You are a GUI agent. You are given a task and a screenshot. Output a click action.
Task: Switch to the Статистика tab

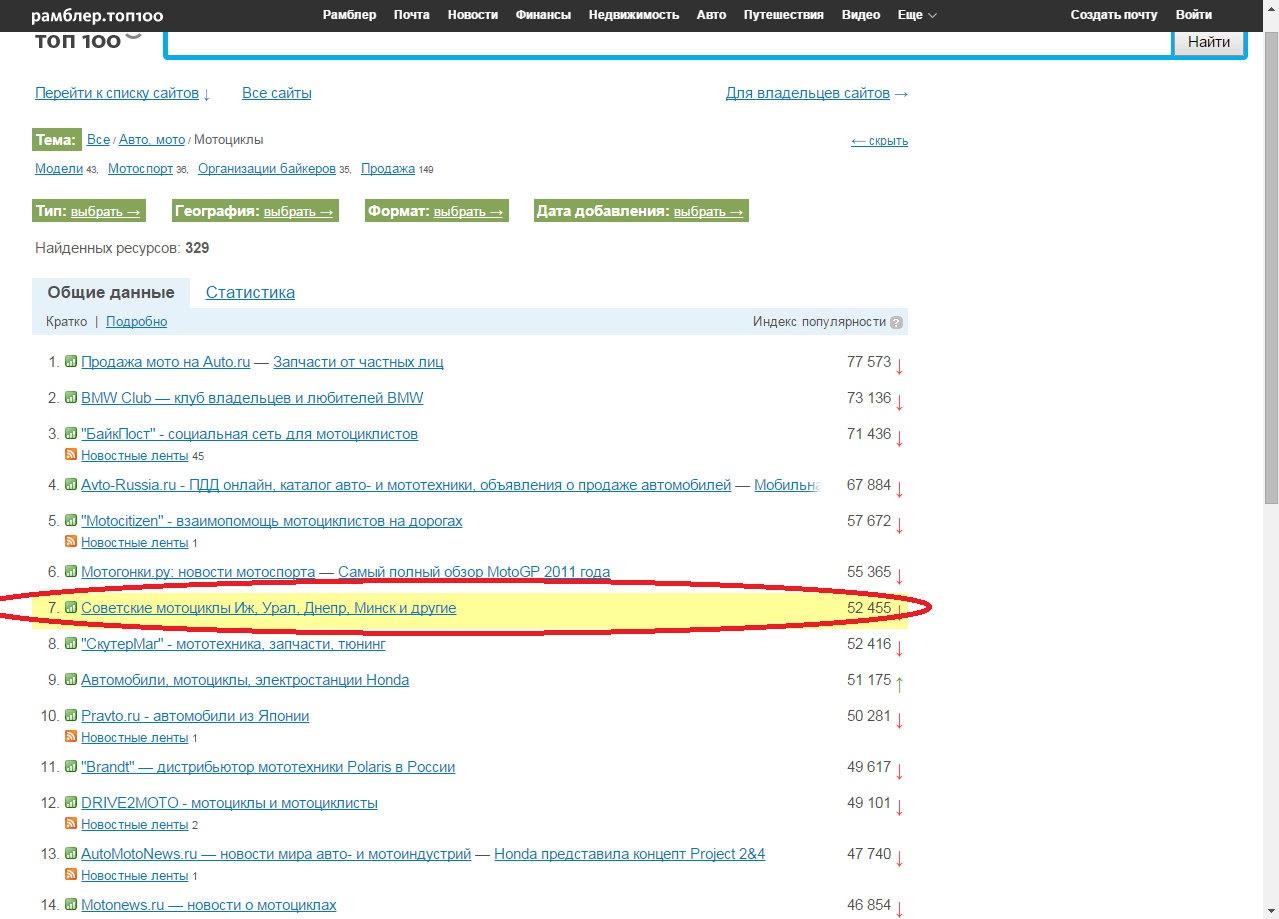[250, 293]
